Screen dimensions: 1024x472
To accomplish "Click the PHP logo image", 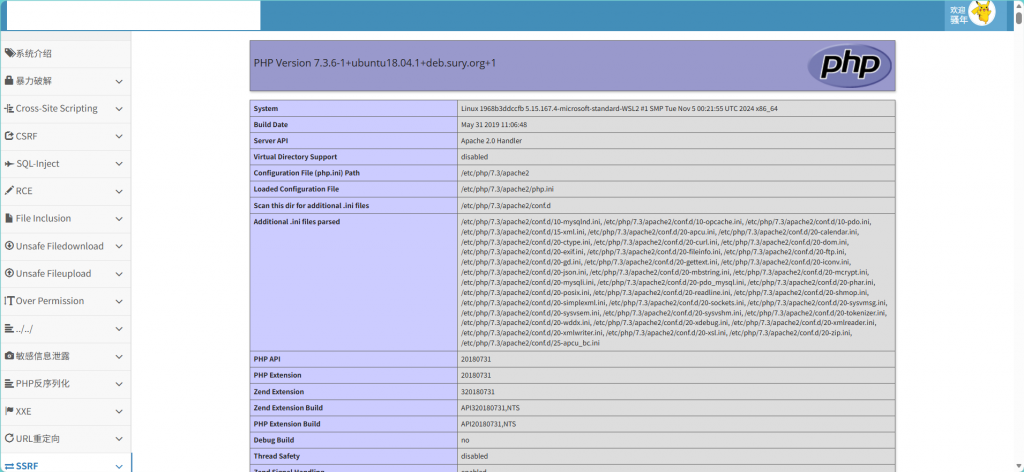I will [848, 65].
